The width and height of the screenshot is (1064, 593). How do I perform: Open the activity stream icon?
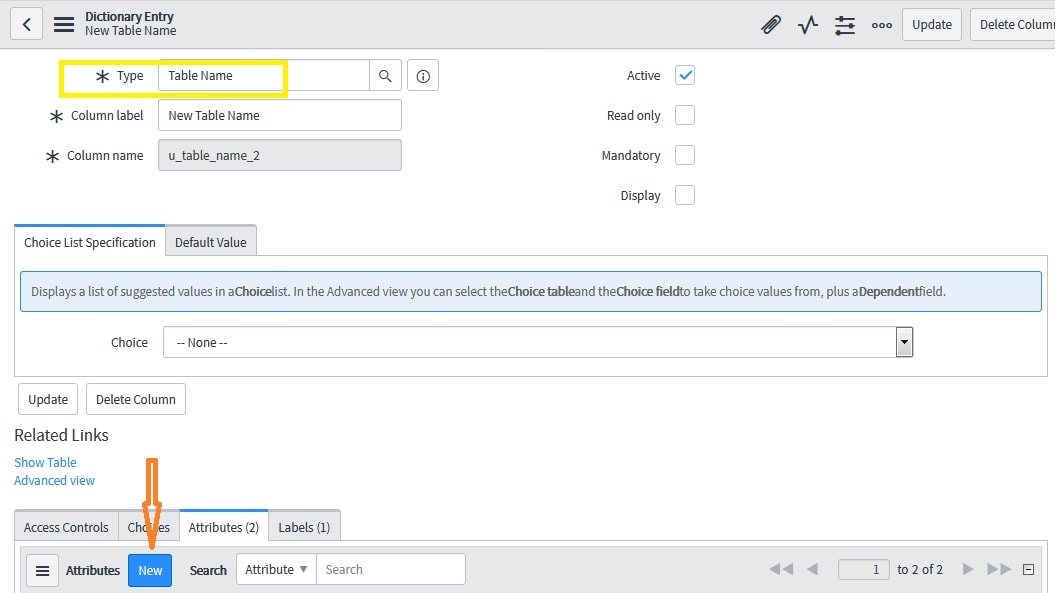click(808, 25)
